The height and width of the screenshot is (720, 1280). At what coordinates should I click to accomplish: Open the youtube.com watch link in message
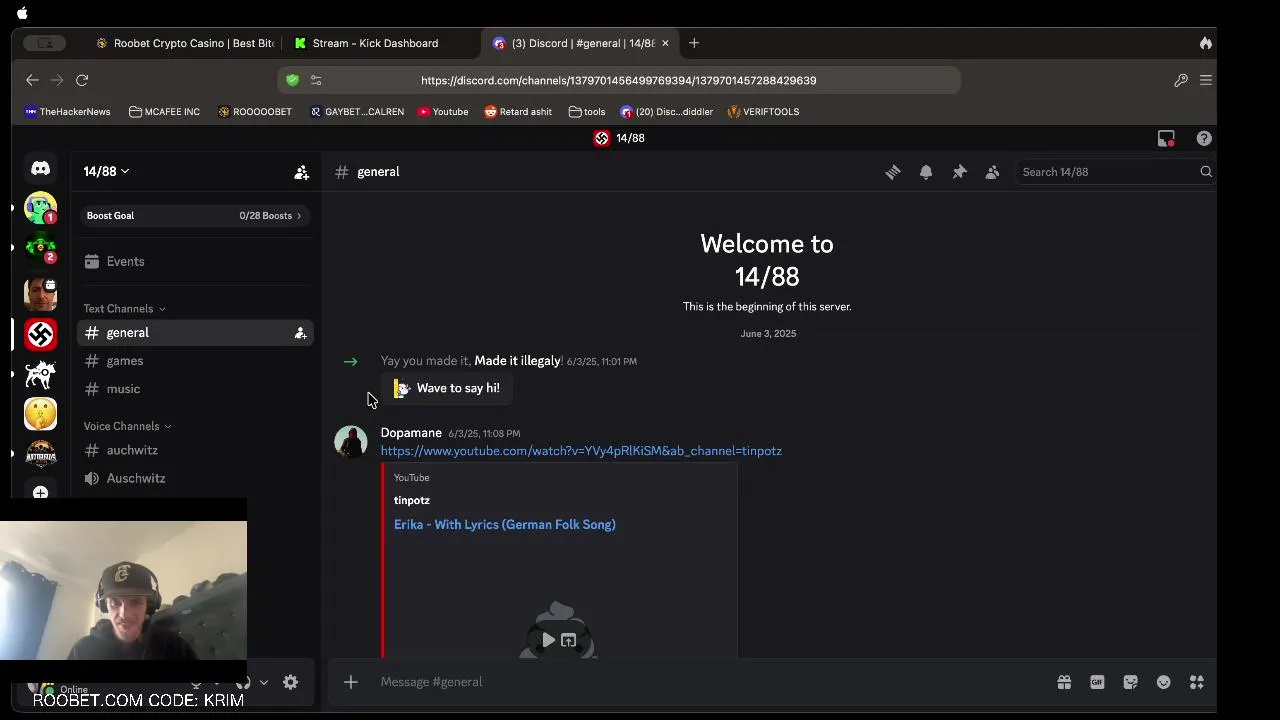click(581, 451)
